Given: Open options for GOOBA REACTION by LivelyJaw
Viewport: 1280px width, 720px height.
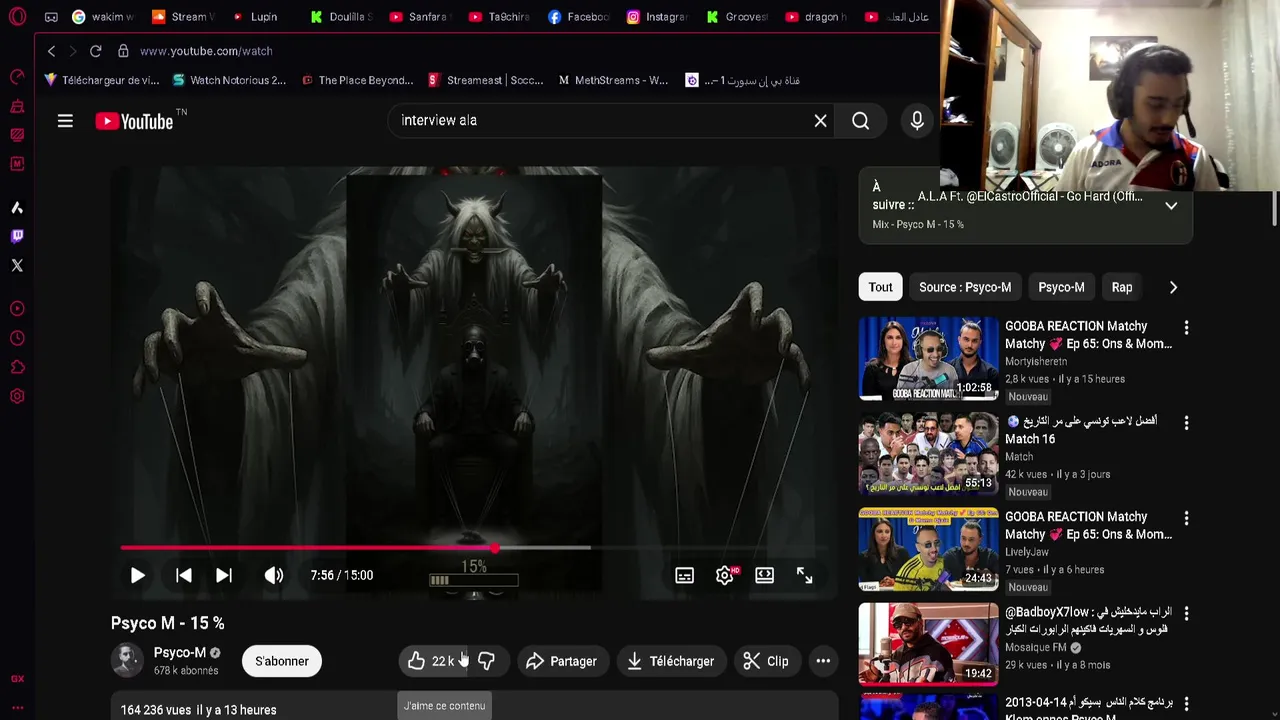Looking at the screenshot, I should pyautogui.click(x=1186, y=518).
